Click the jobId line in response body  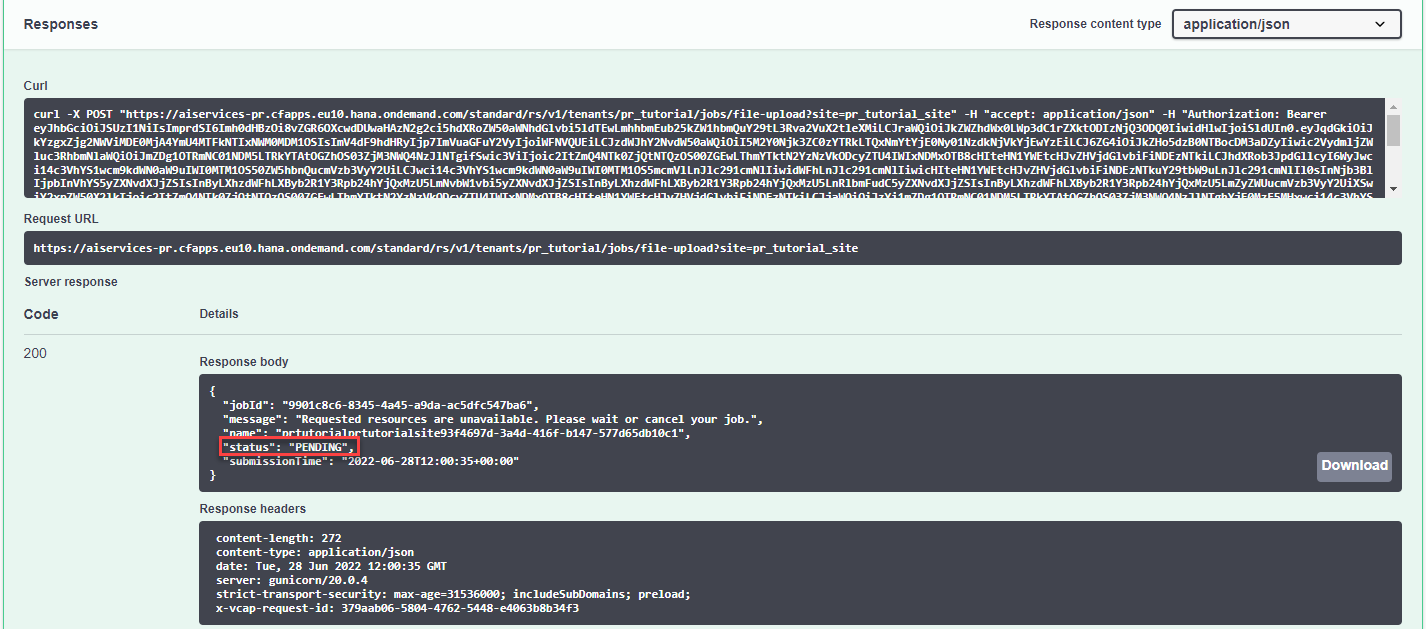tap(381, 405)
